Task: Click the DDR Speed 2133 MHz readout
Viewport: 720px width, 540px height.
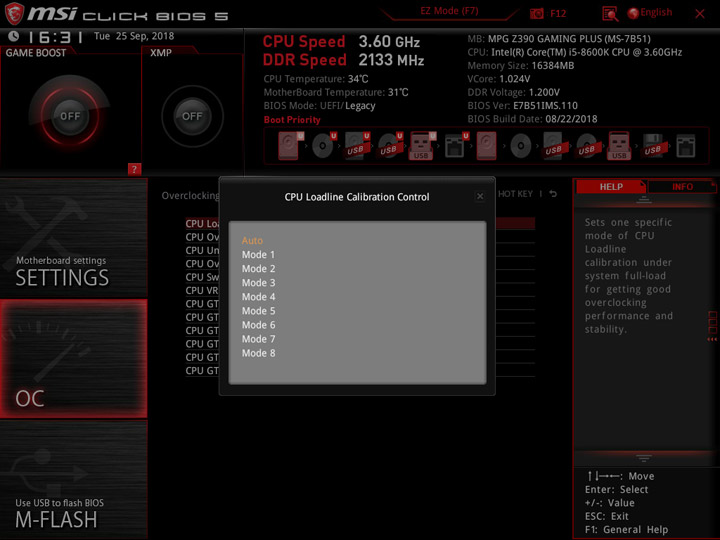Action: pyautogui.click(x=343, y=60)
